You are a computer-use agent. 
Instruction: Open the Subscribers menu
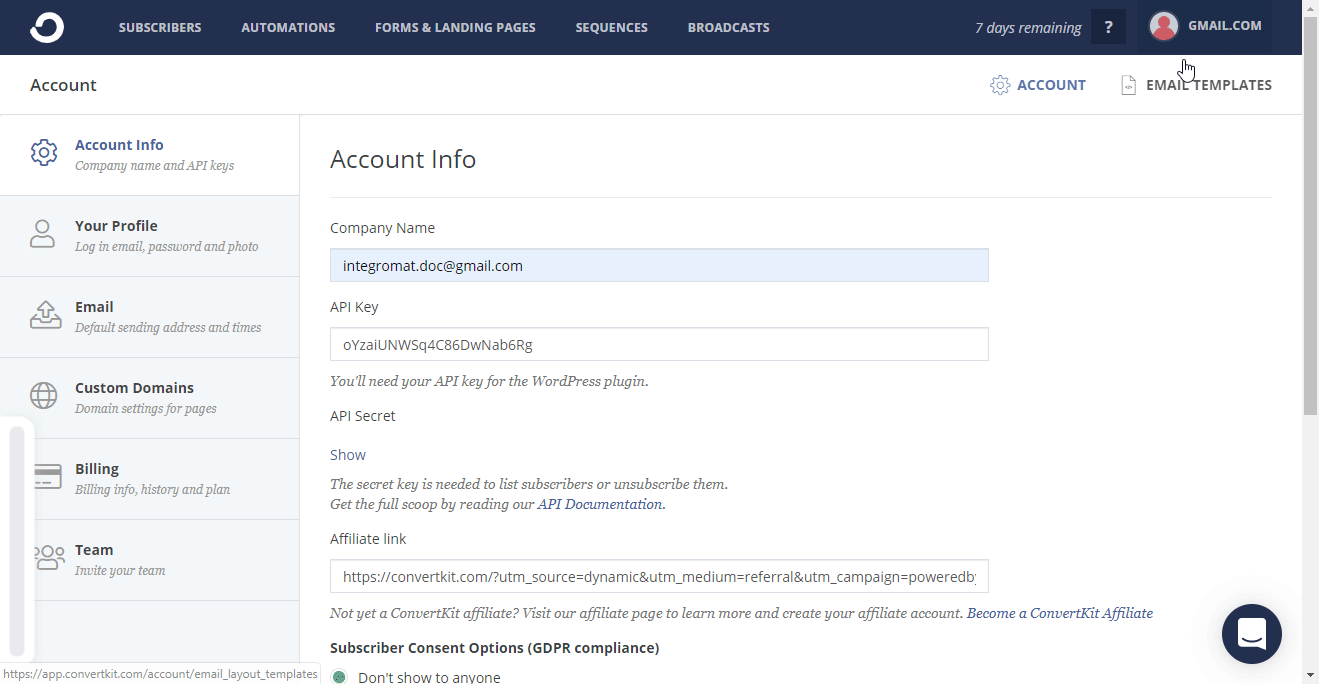[x=160, y=28]
